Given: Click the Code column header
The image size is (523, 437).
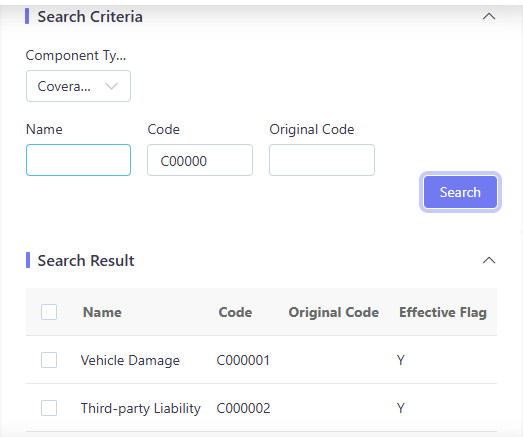Looking at the screenshot, I should (235, 312).
